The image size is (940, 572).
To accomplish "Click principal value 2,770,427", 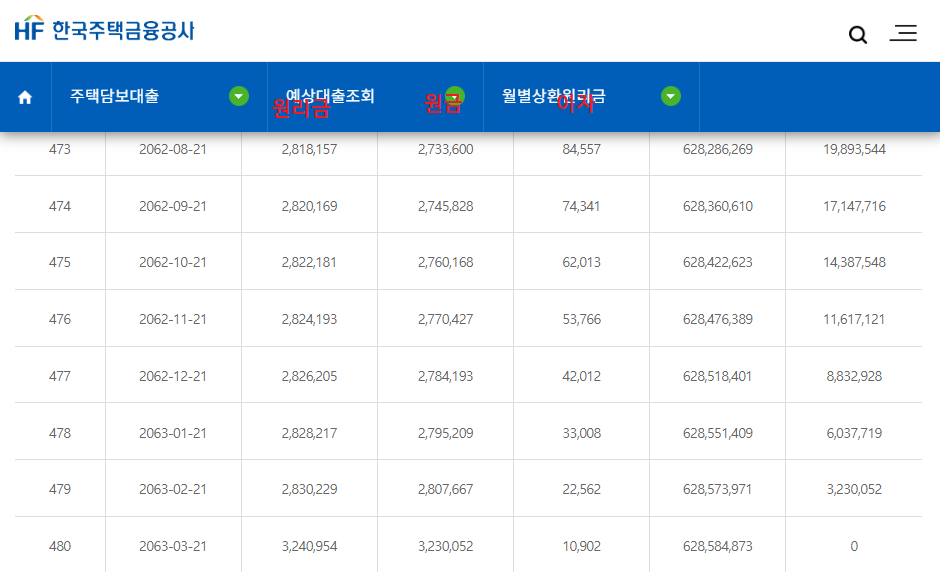I will coord(445,319).
